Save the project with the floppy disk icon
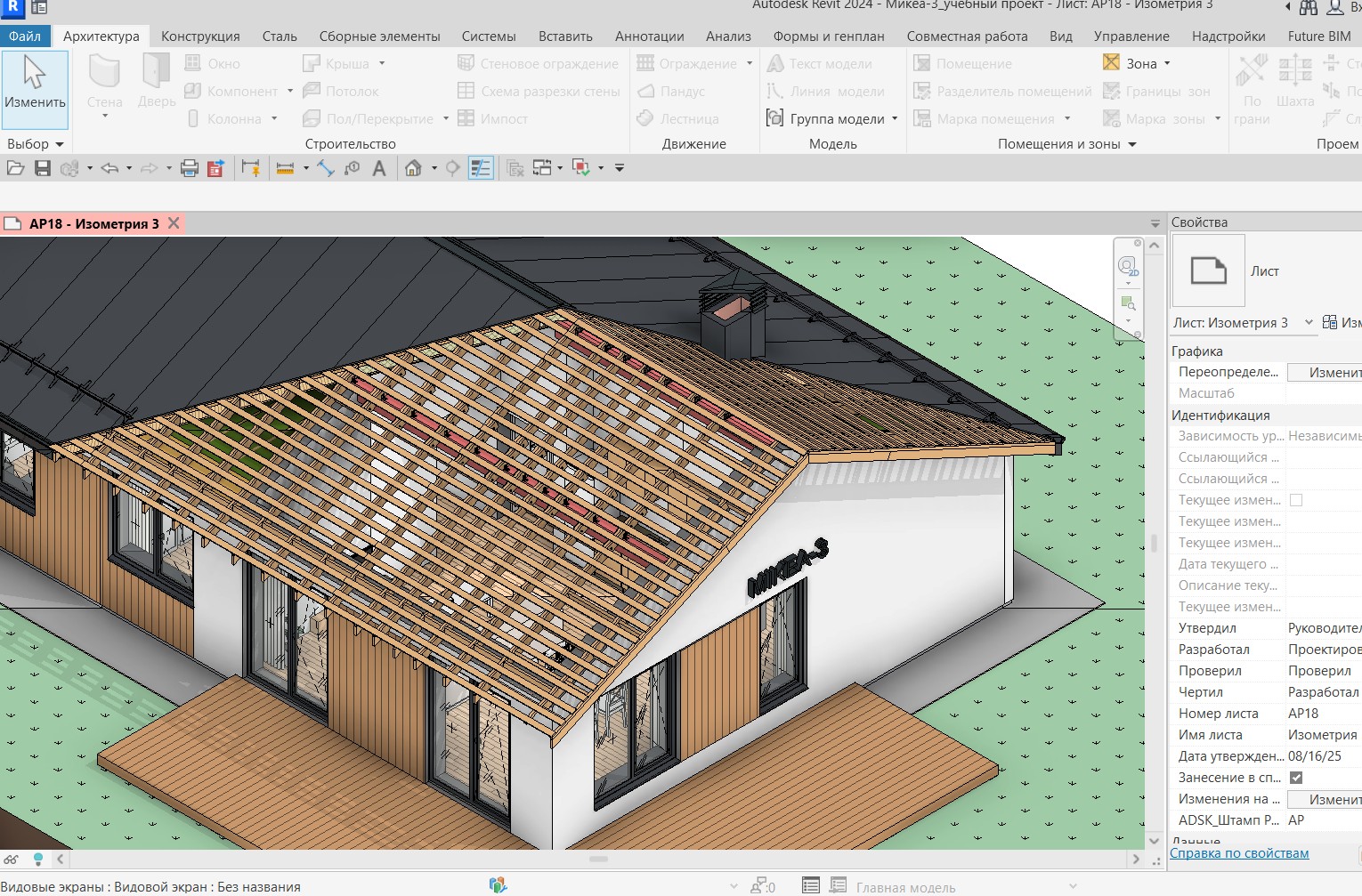Screen dimensions: 1362x896 point(42,168)
